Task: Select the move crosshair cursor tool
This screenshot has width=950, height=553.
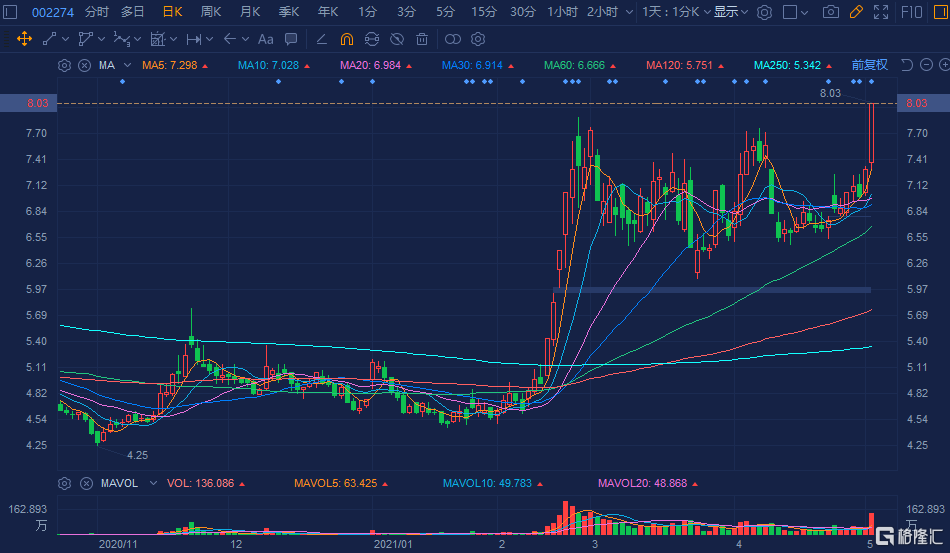Action: 24,39
